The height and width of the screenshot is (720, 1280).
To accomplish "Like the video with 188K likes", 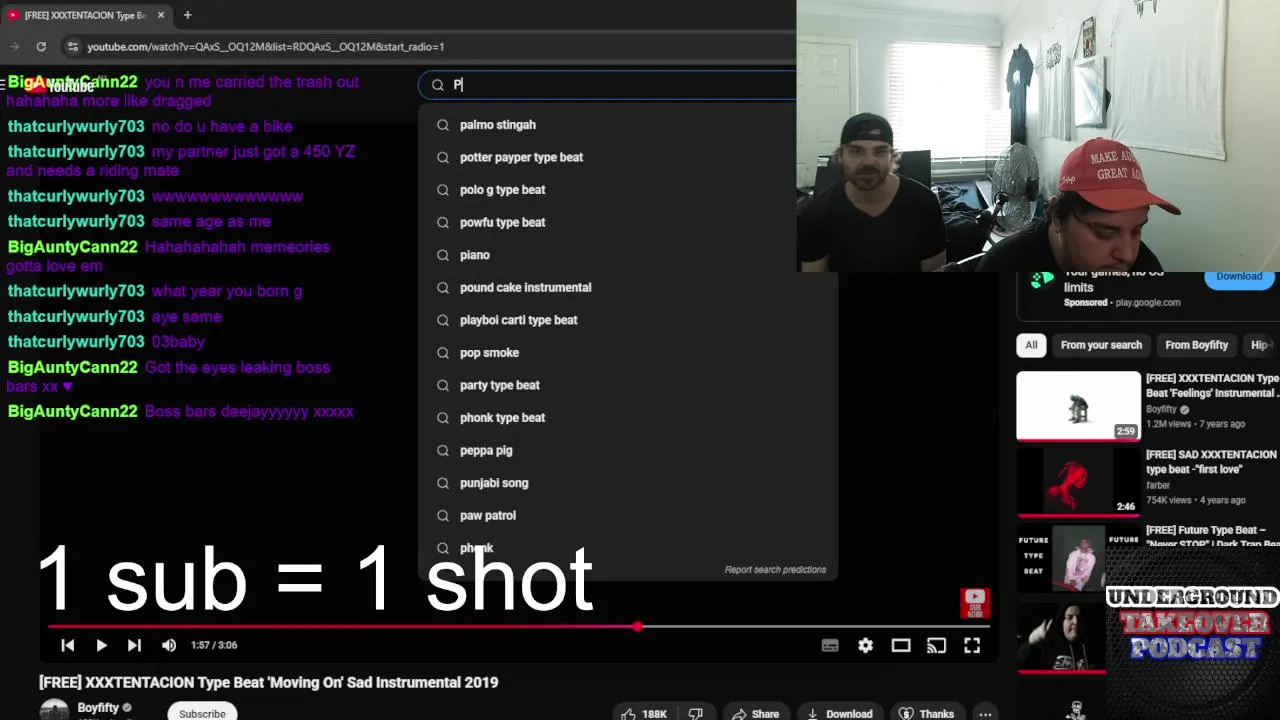I will pos(644,713).
